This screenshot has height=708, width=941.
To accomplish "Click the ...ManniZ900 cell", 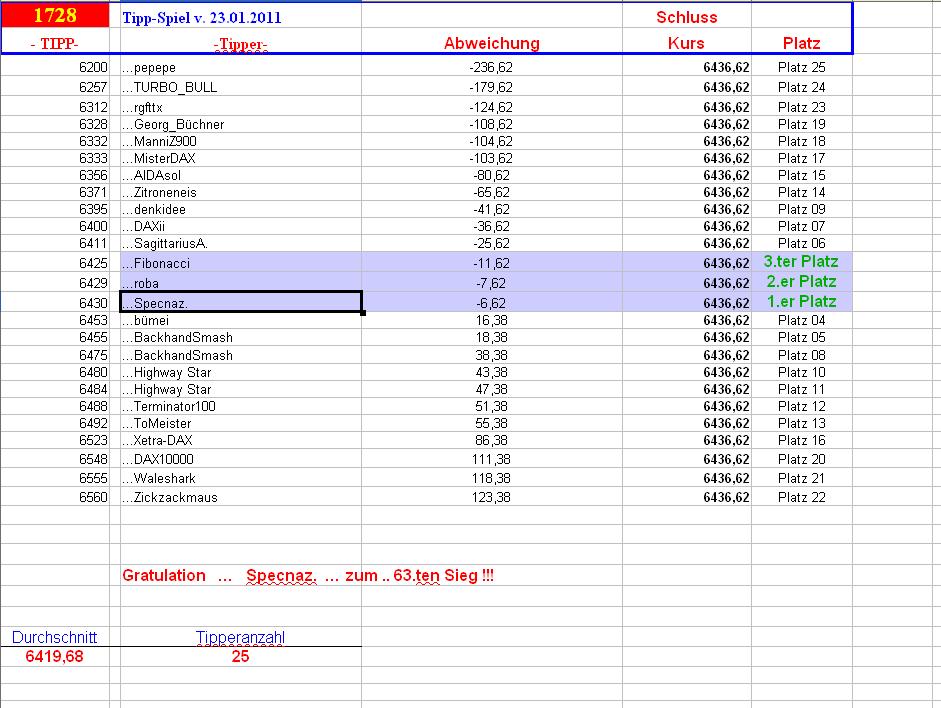I will [x=241, y=141].
